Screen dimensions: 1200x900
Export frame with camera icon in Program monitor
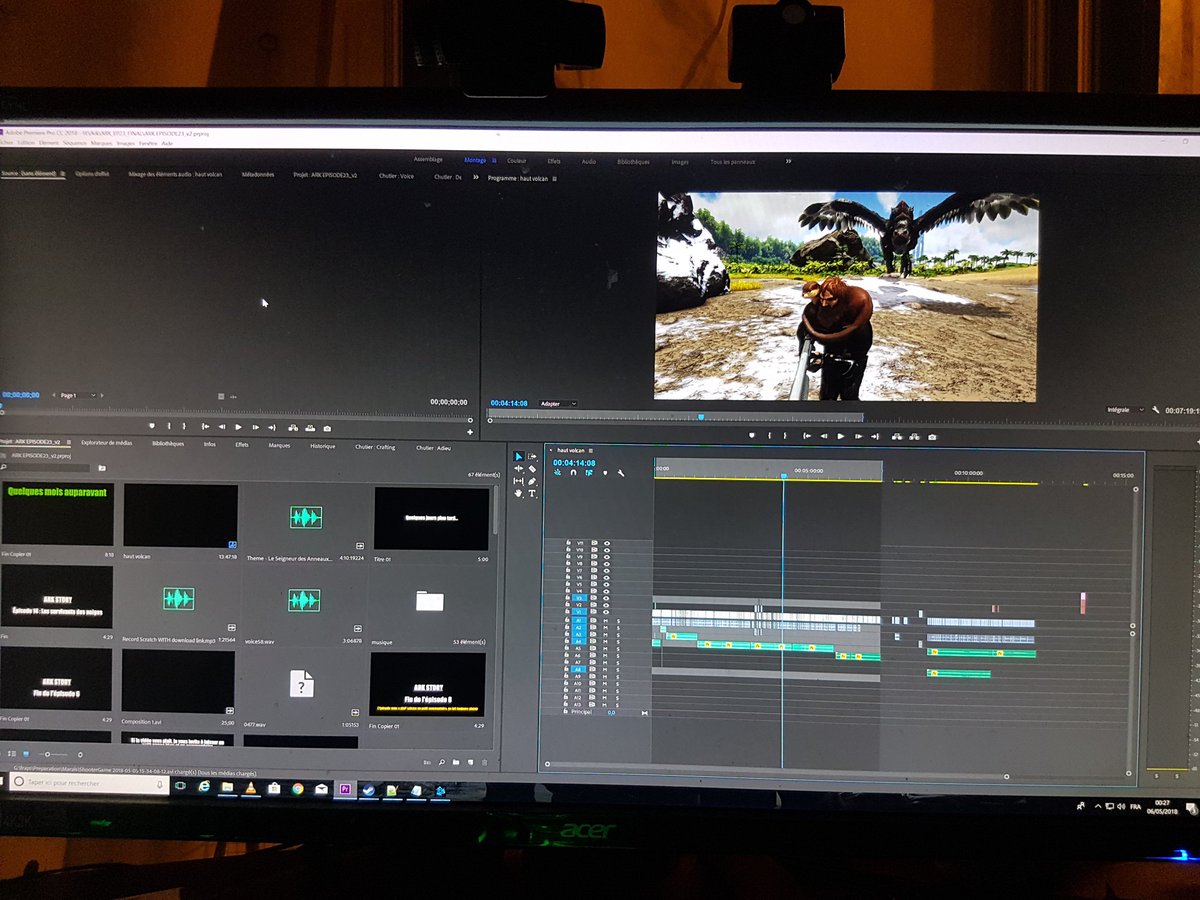[x=932, y=436]
